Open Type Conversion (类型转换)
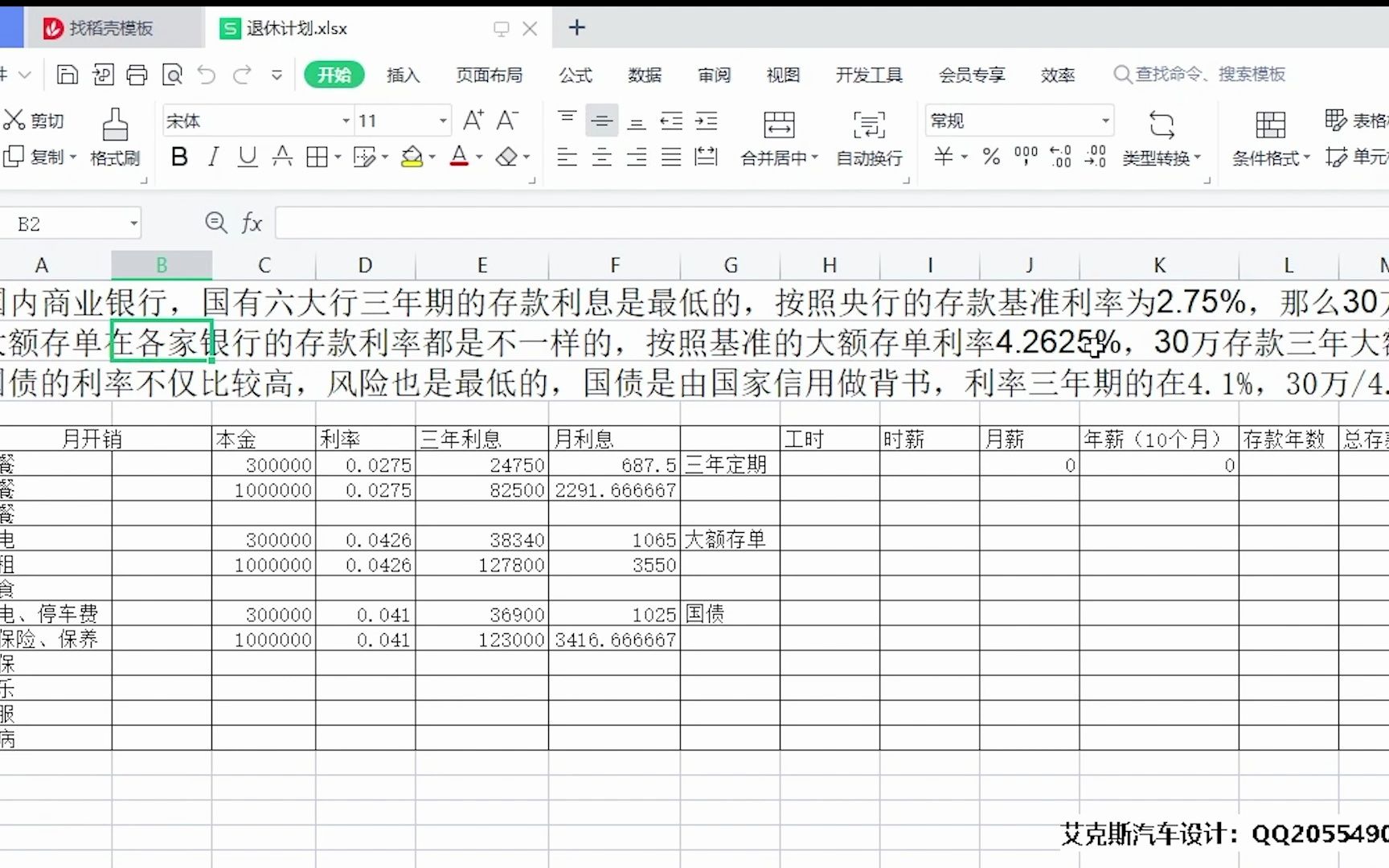Screen dimensions: 1389x868 [x=1161, y=138]
